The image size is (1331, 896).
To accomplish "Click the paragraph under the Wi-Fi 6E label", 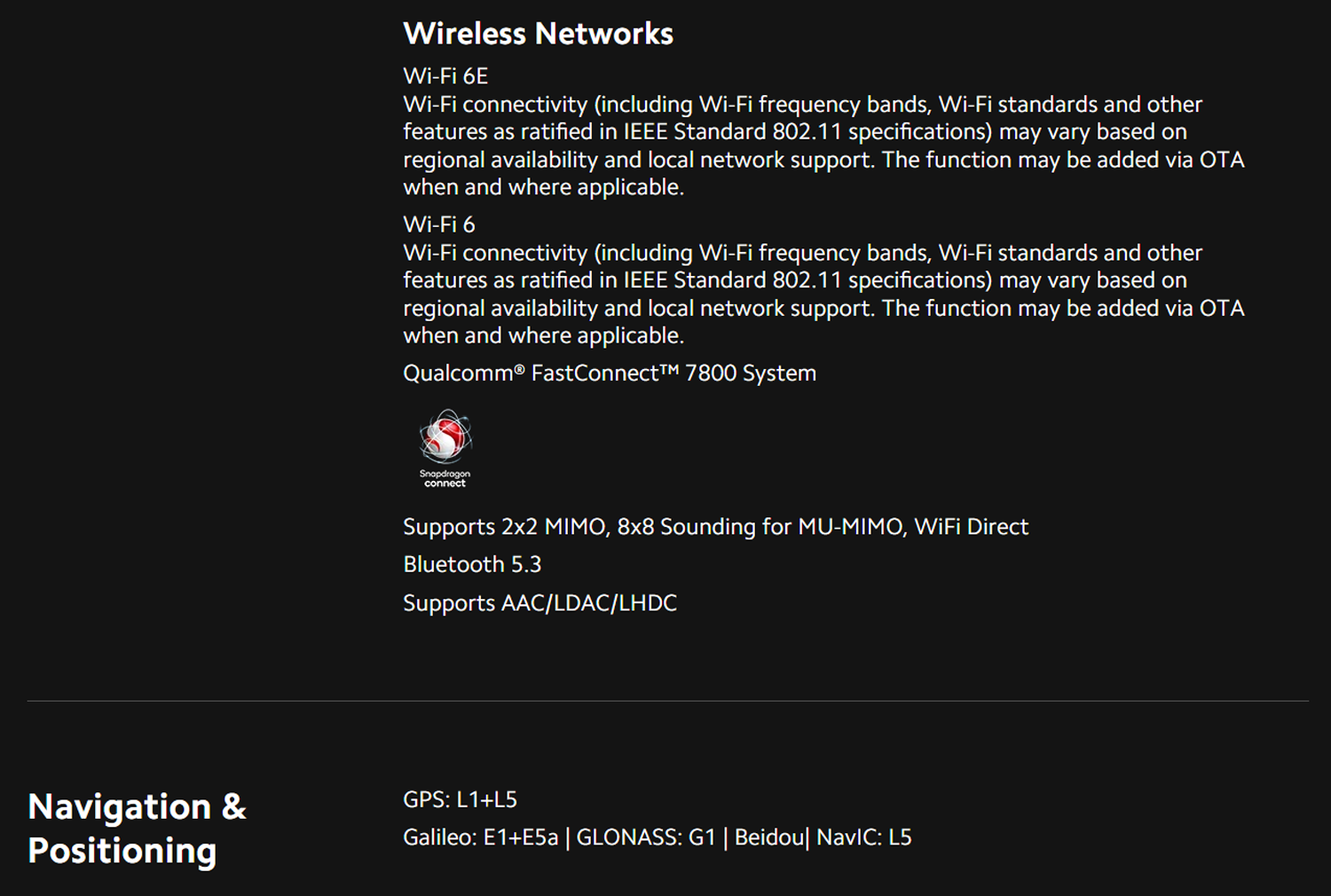I will 823,145.
